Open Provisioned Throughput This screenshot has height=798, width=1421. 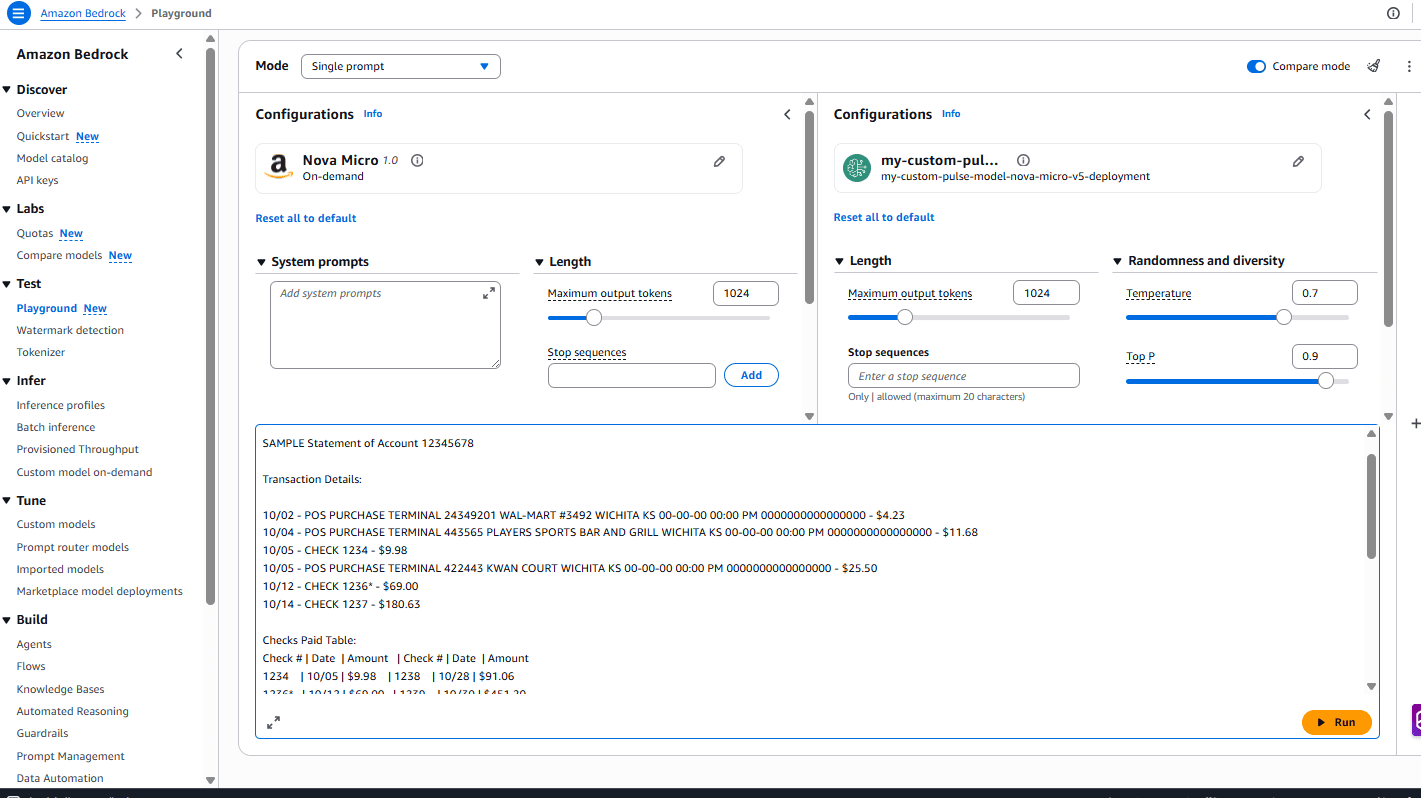click(78, 449)
